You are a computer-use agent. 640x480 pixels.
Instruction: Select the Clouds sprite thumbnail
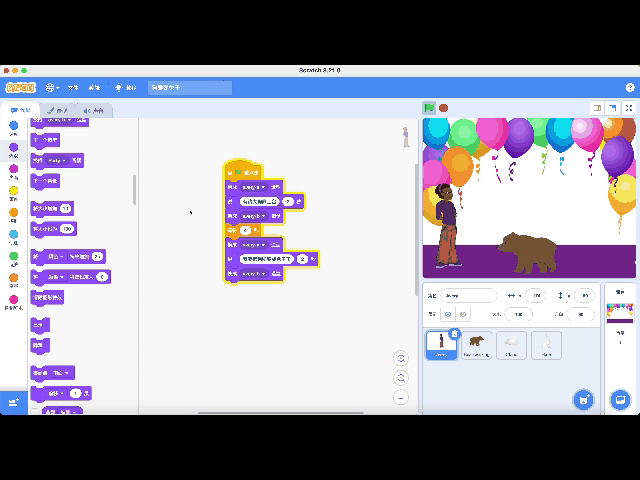pyautogui.click(x=511, y=345)
